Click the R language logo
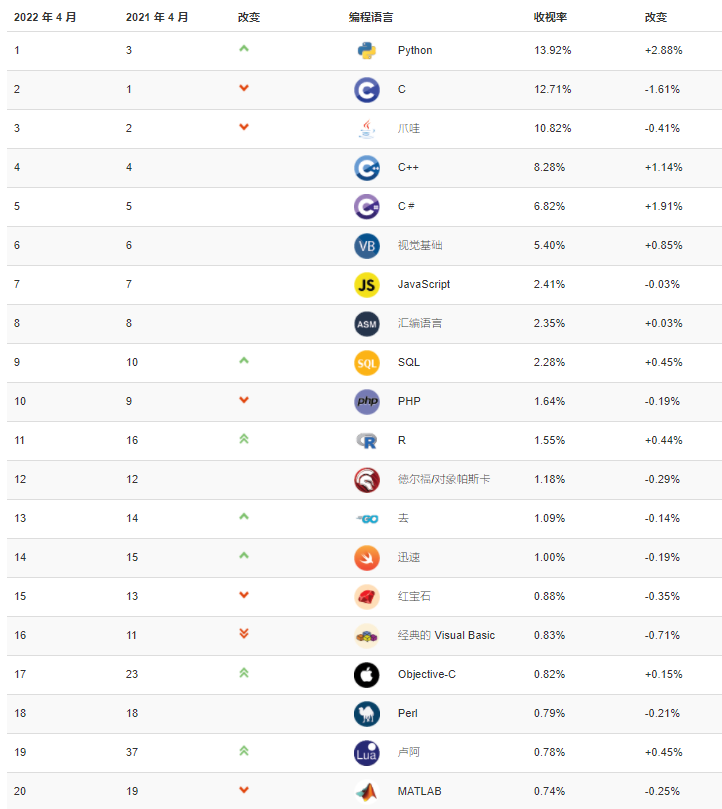Screen dimensions: 722x809 point(367,440)
